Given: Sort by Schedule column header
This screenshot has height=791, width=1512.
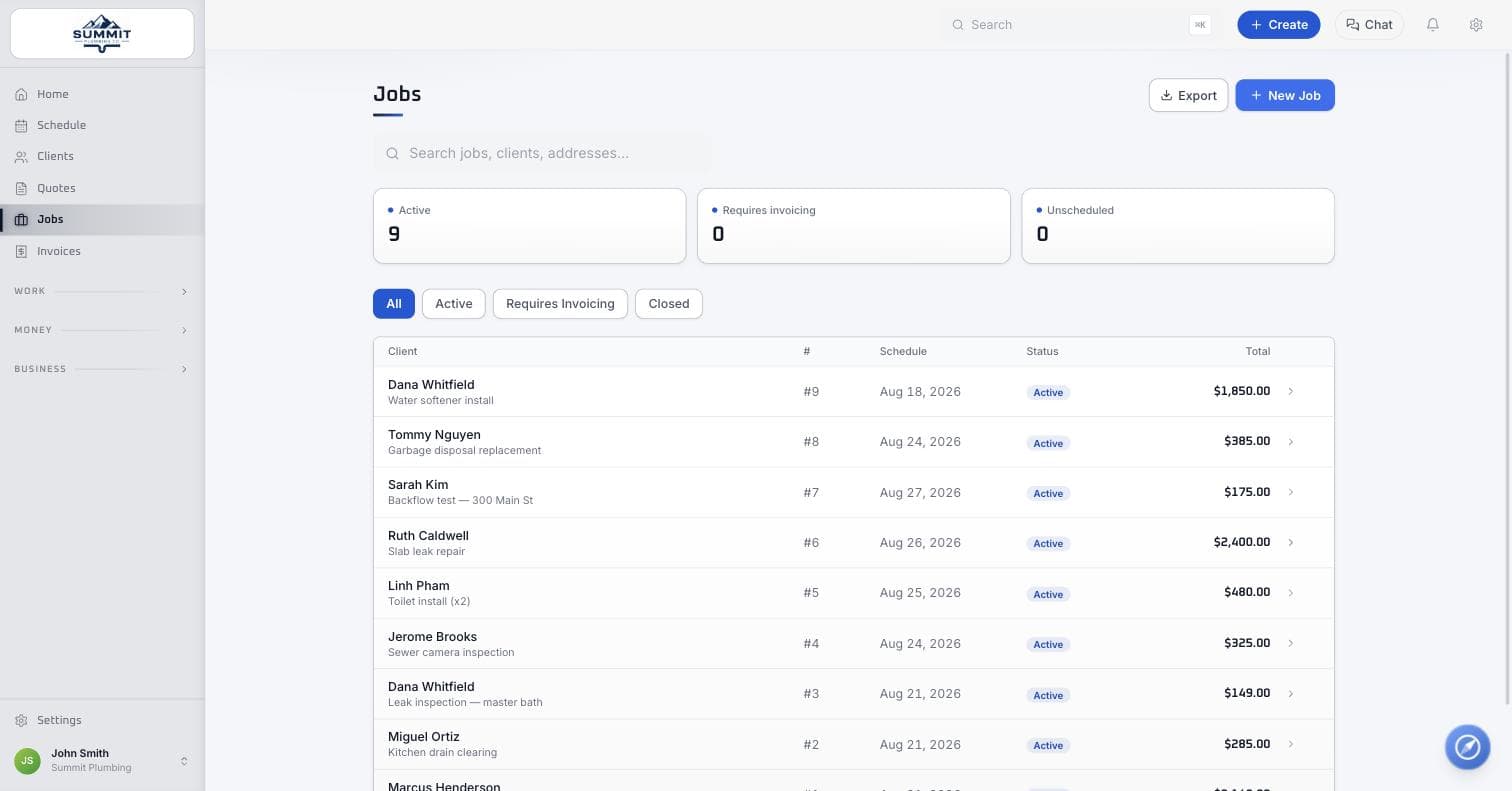Looking at the screenshot, I should point(903,351).
